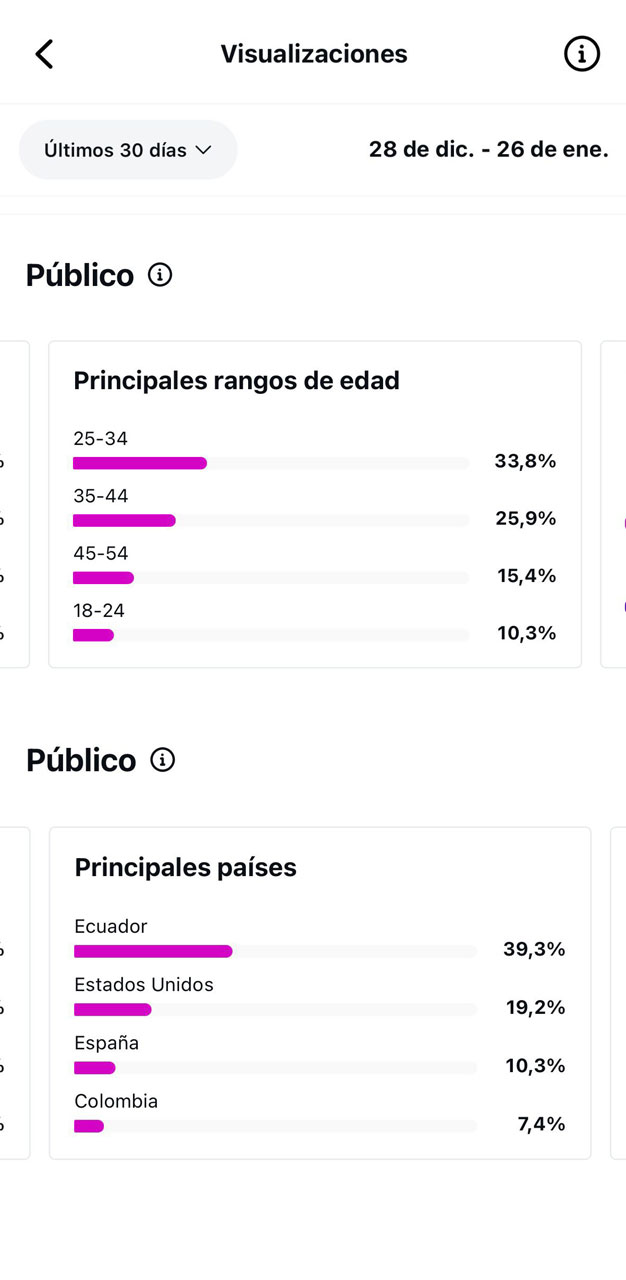Tap the Principales países card title
Viewport: 626px width, 1280px height.
pyautogui.click(x=185, y=868)
